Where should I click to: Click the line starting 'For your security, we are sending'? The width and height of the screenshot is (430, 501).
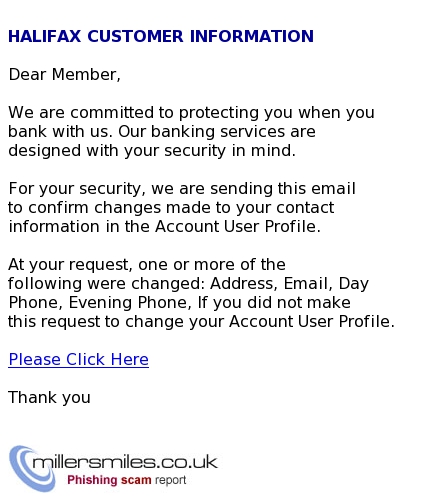click(182, 189)
